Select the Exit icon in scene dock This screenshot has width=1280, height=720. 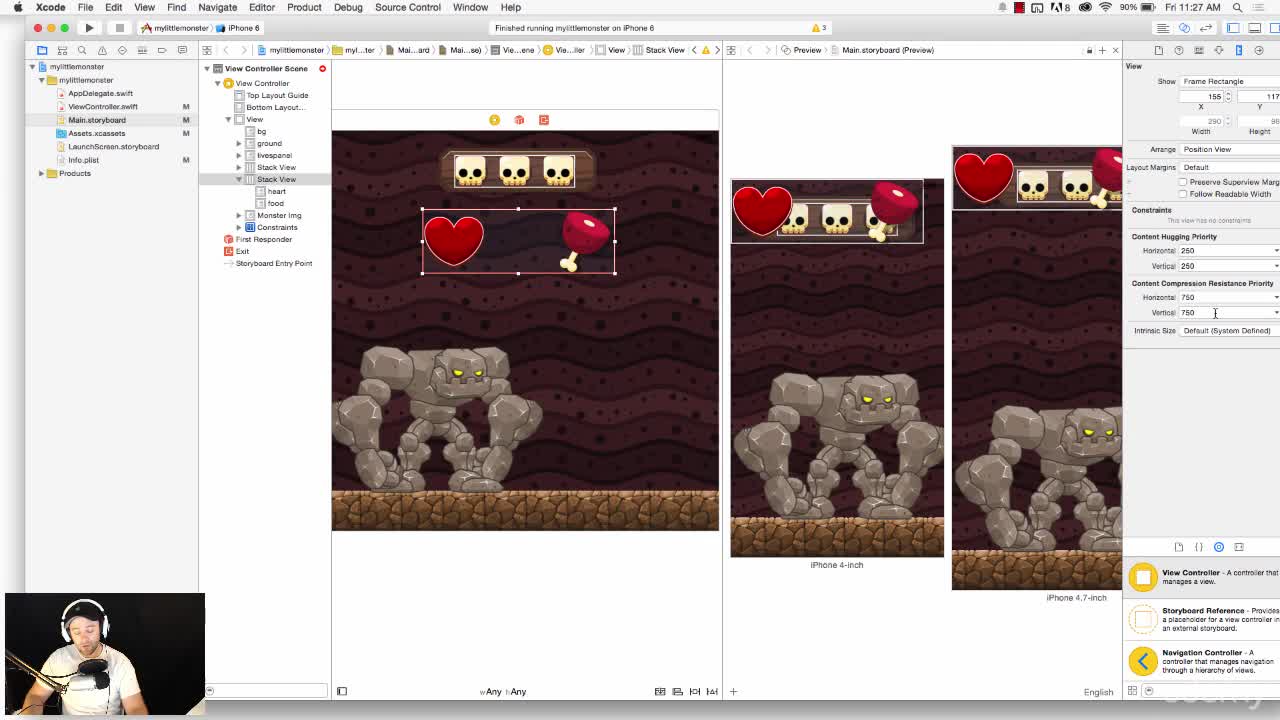[544, 120]
